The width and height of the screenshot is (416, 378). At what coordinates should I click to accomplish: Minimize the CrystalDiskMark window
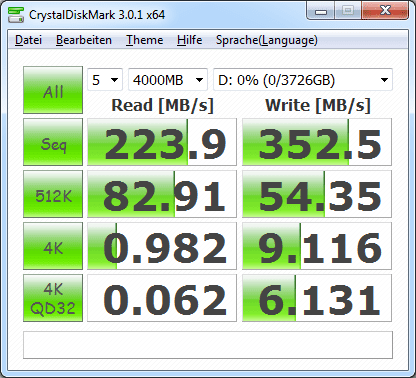point(321,11)
